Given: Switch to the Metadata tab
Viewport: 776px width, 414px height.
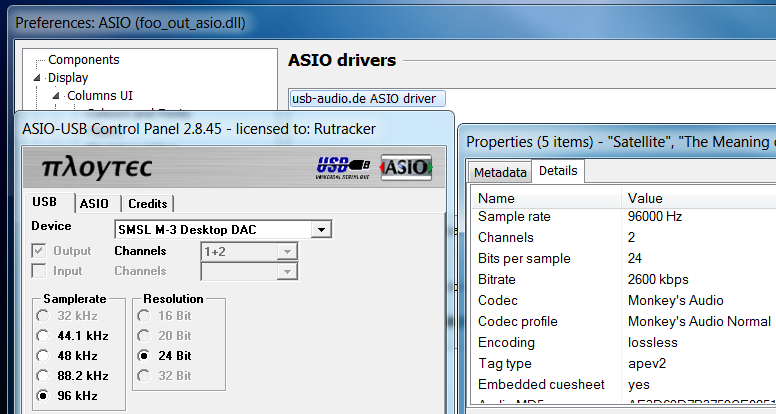Looking at the screenshot, I should click(x=499, y=172).
